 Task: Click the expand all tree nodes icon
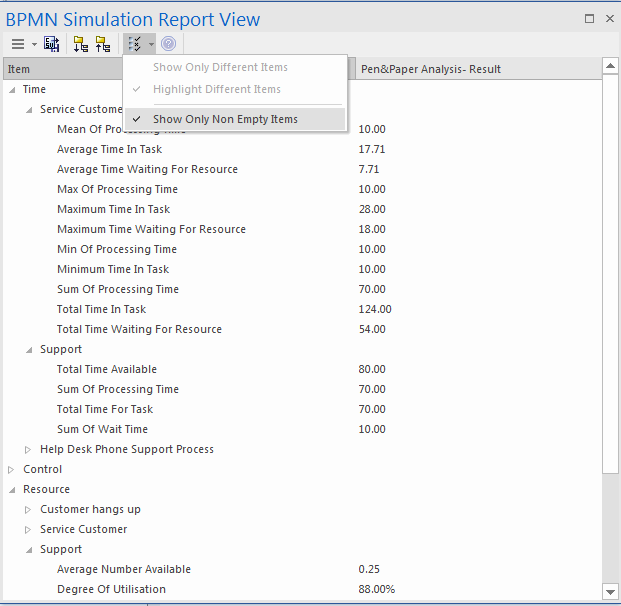coord(81,44)
